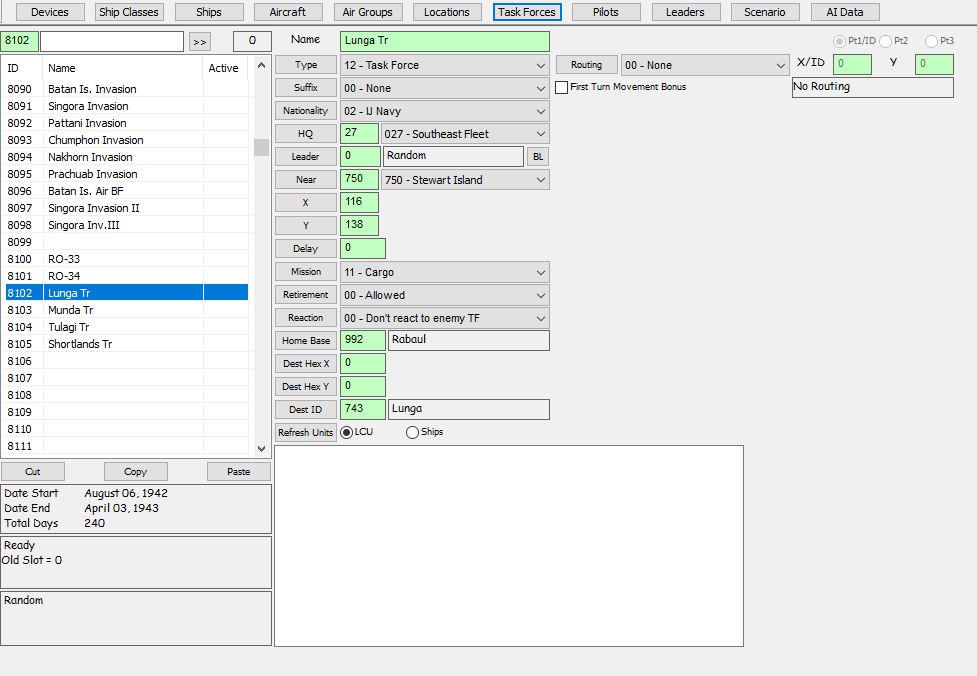Click the Cut button
The height and width of the screenshot is (676, 977).
tap(33, 472)
